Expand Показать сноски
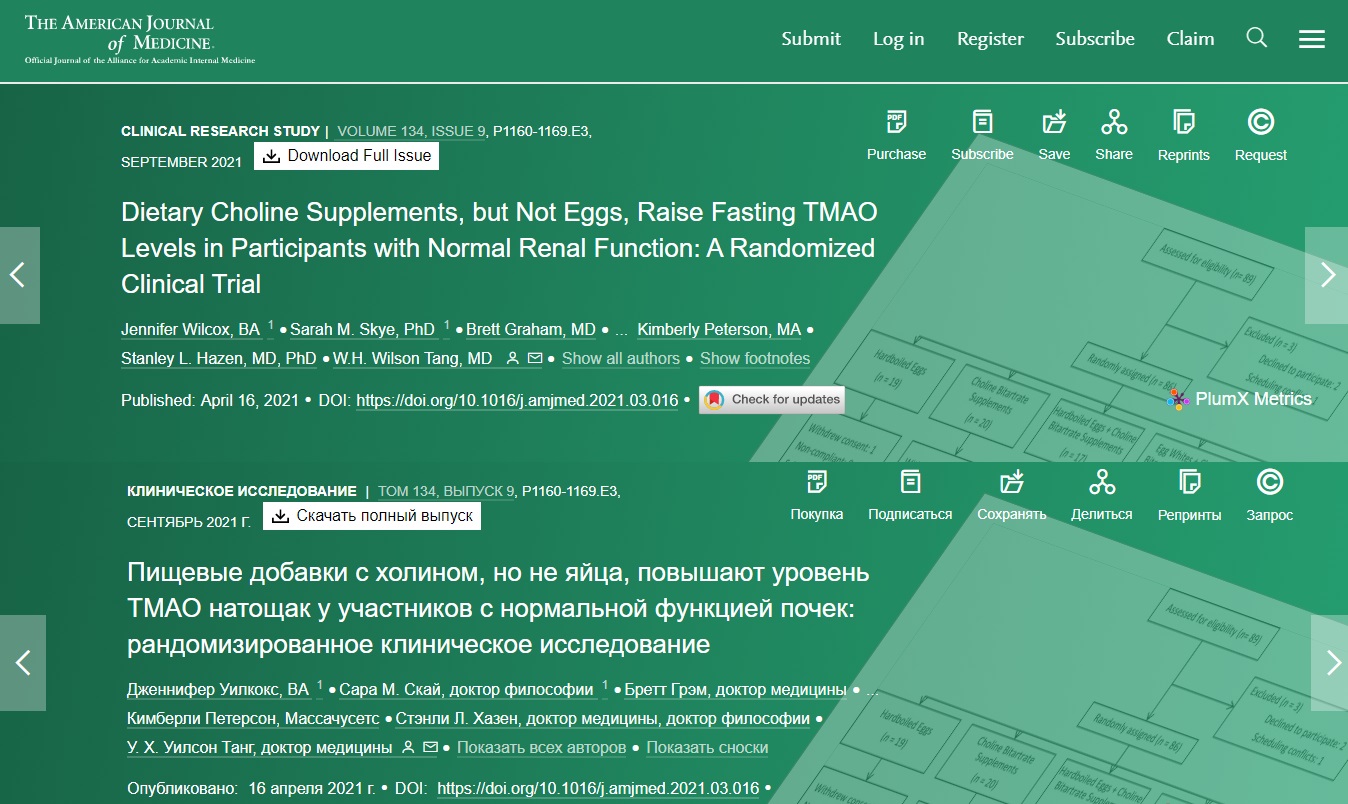Image resolution: width=1348 pixels, height=804 pixels. click(707, 747)
